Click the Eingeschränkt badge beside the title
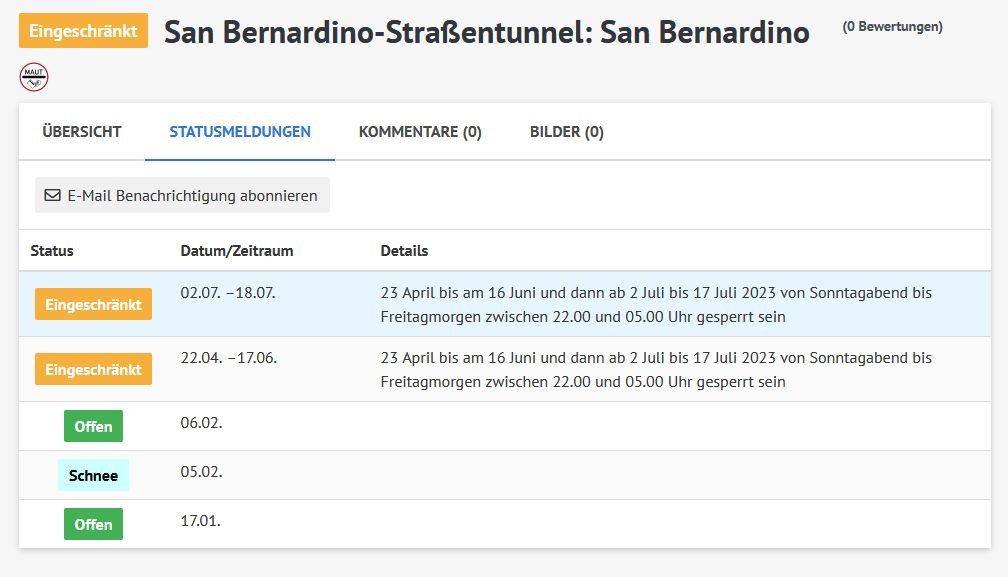The width and height of the screenshot is (1008, 577). (83, 31)
